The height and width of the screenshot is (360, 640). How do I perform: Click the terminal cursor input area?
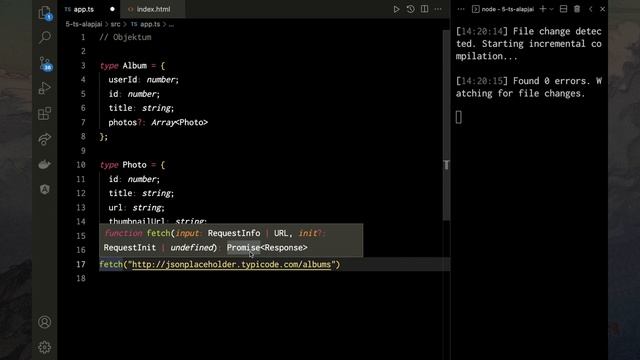coord(459,117)
